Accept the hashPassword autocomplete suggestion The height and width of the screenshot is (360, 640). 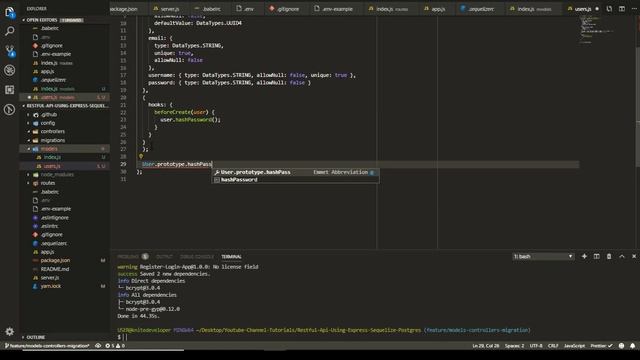pyautogui.click(x=295, y=180)
